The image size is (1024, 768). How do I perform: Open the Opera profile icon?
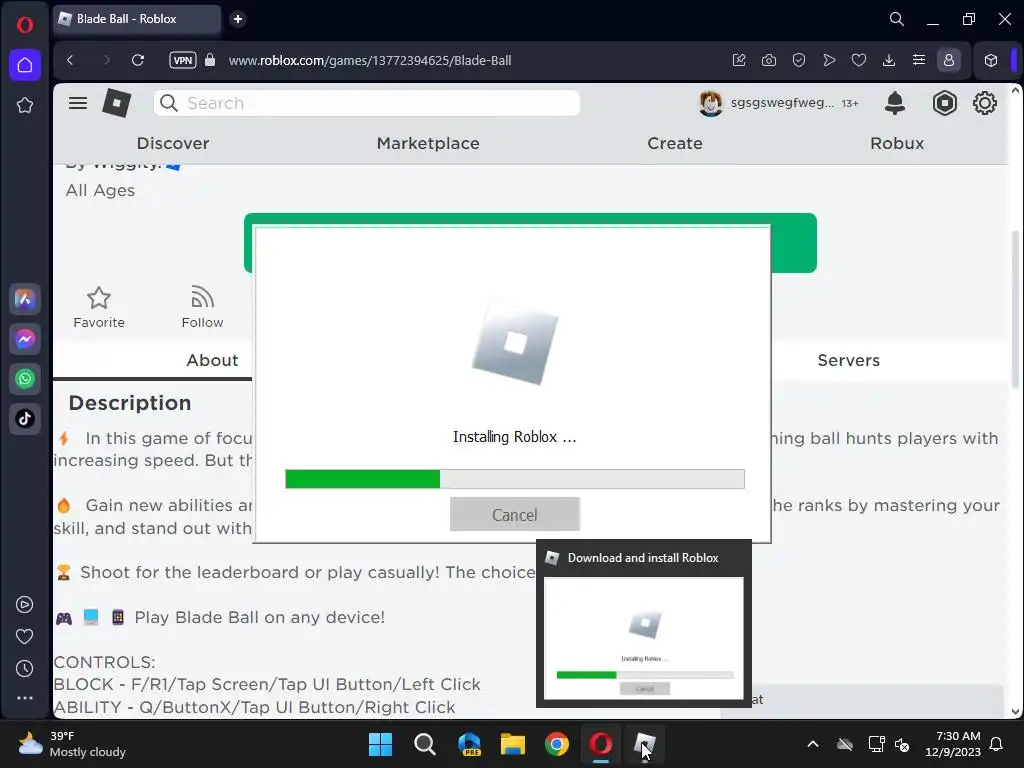click(x=949, y=60)
